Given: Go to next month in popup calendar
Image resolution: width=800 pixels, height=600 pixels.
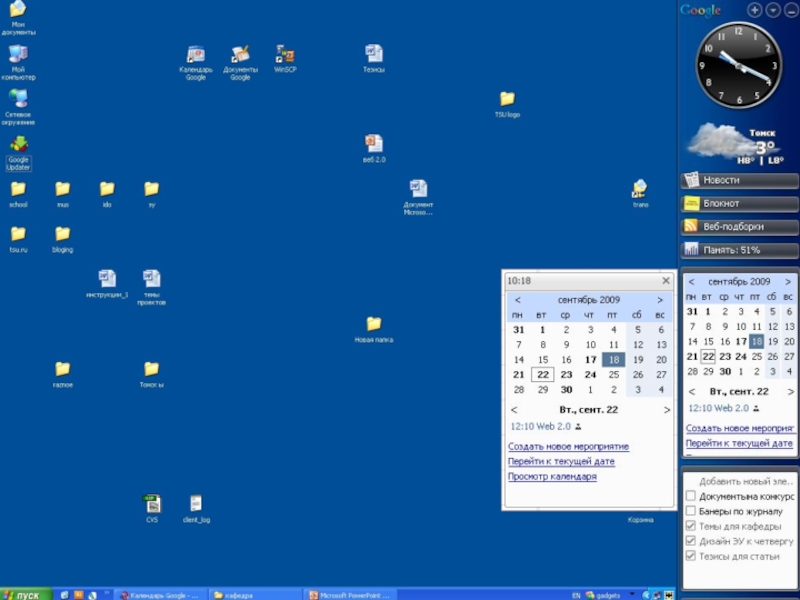Looking at the screenshot, I should click(x=660, y=300).
